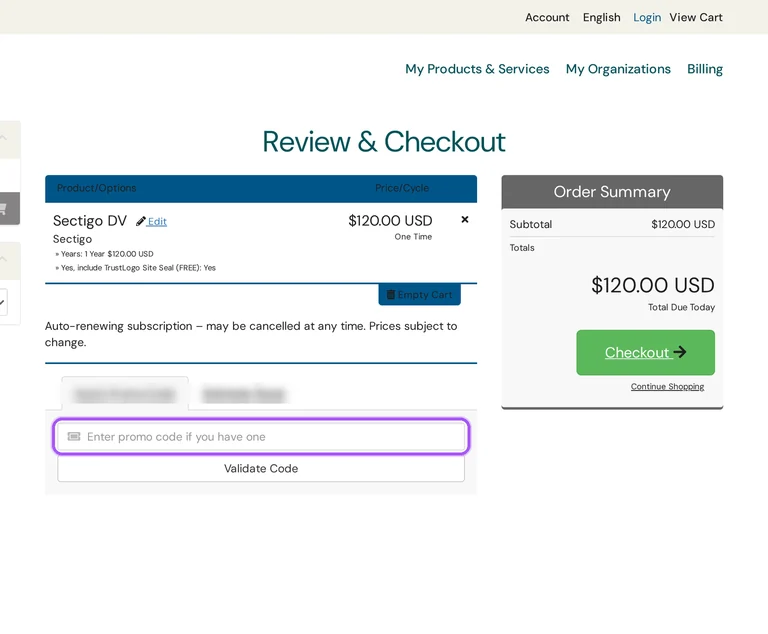Viewport: 768px width, 634px height.
Task: Select the second blurred tab
Action: tap(244, 394)
